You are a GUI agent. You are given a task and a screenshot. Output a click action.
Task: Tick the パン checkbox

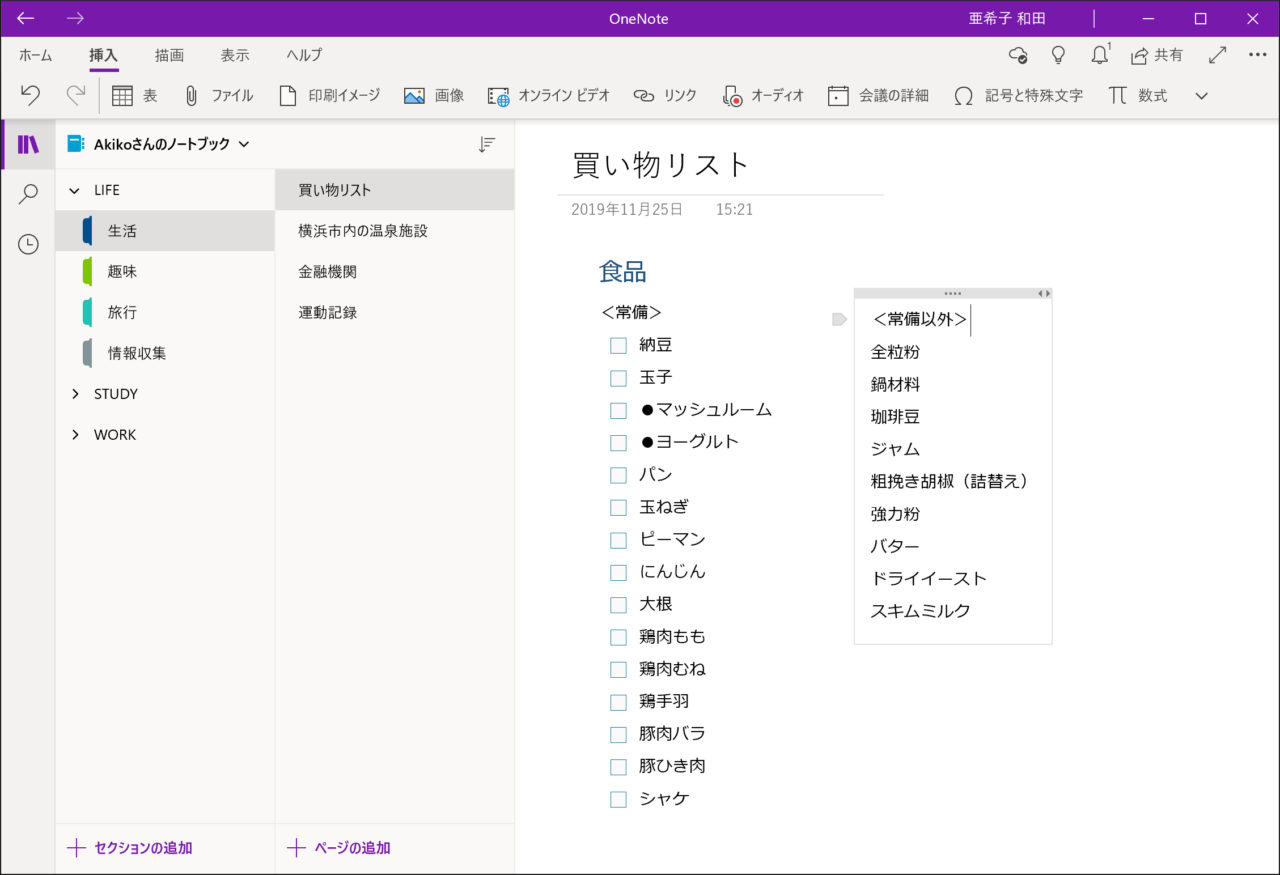pyautogui.click(x=618, y=475)
